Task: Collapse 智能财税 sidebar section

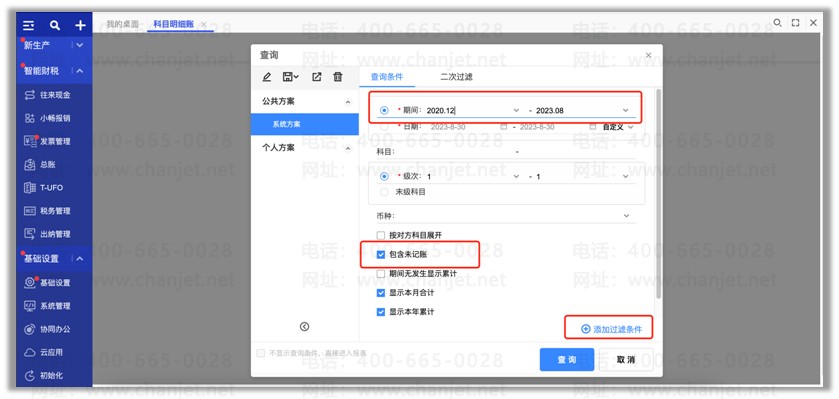Action: point(80,71)
